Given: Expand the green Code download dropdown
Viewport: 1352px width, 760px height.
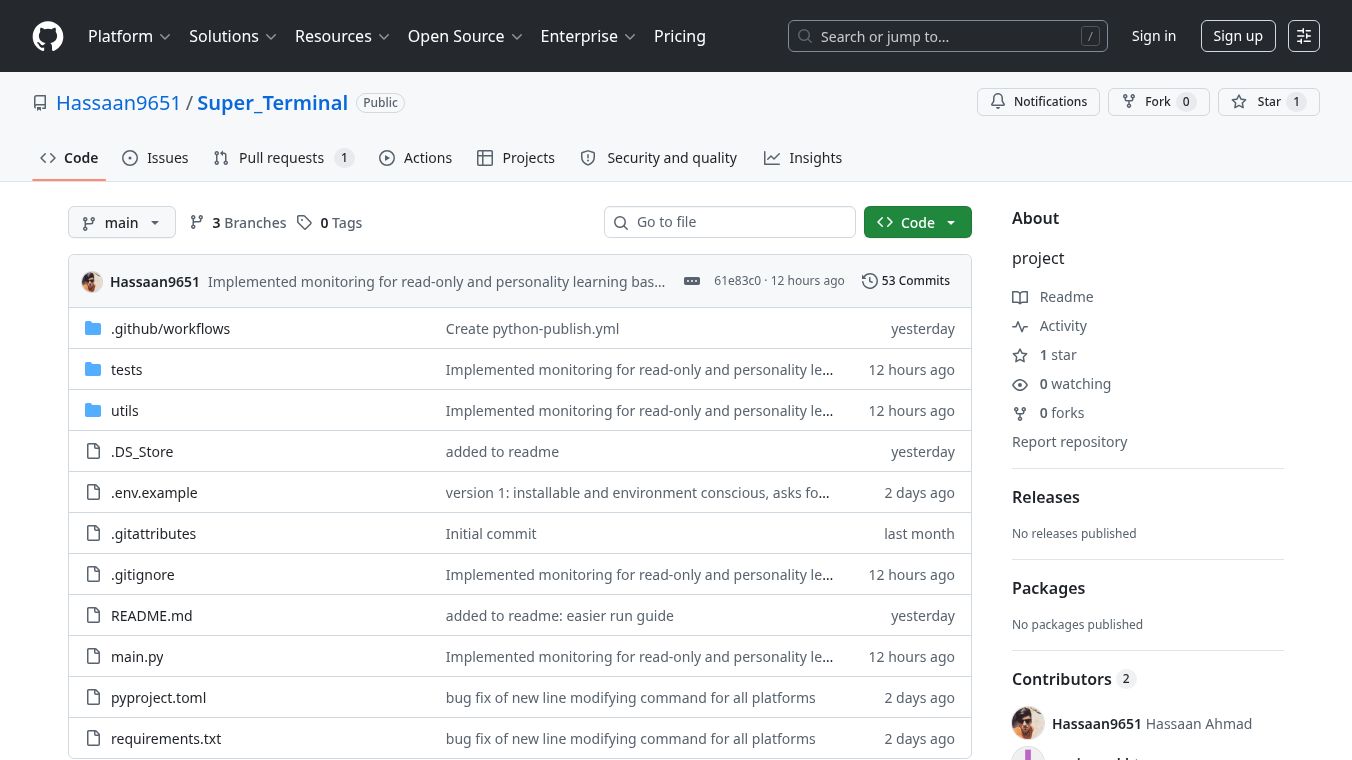Looking at the screenshot, I should point(918,223).
